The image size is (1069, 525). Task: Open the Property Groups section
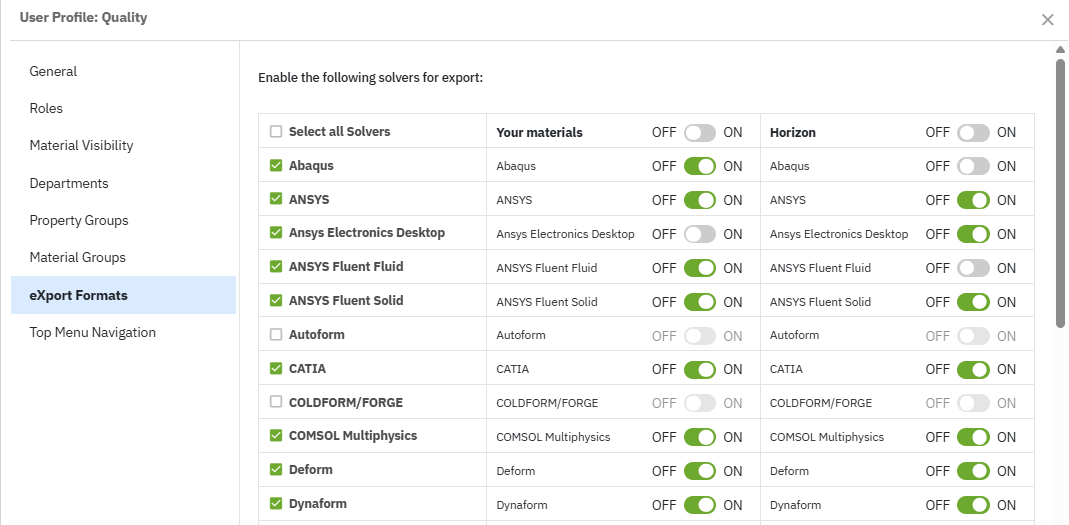(79, 221)
